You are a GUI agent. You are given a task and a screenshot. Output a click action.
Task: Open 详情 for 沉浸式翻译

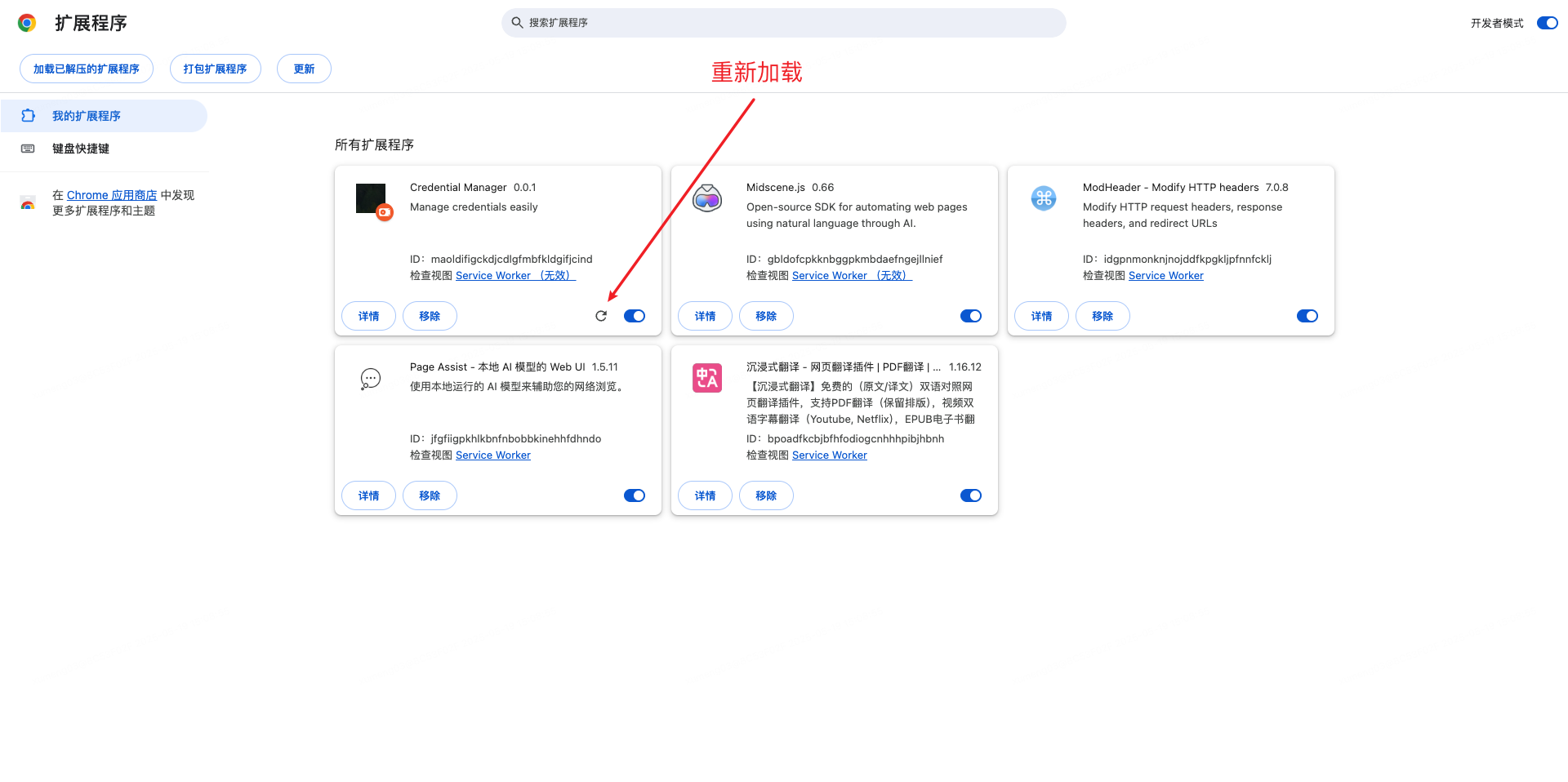(x=705, y=495)
